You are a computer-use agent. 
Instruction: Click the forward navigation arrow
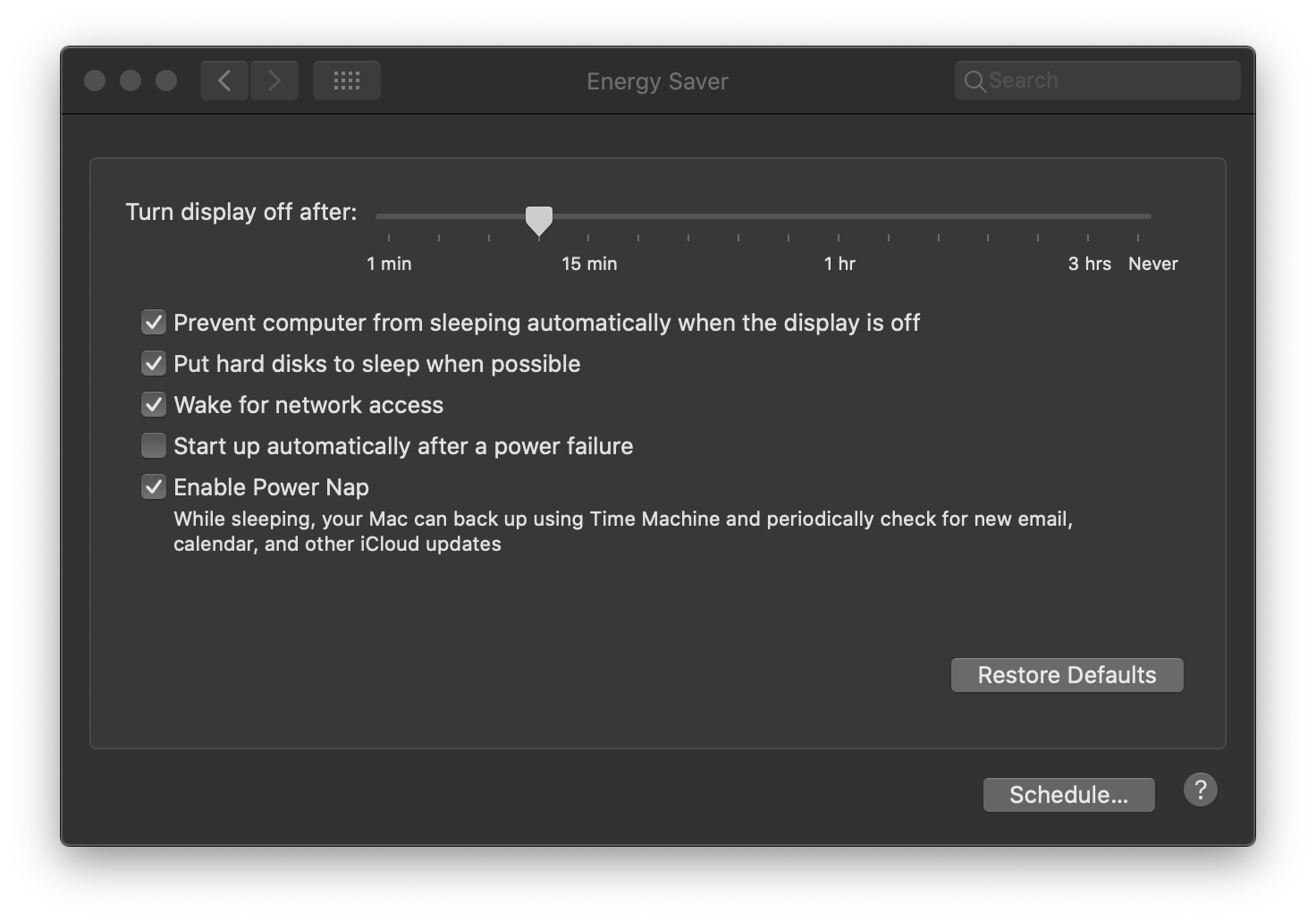(274, 80)
